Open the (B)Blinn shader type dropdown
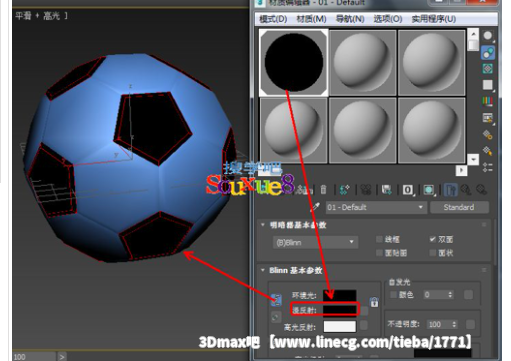The width and height of the screenshot is (511, 361). pos(315,242)
